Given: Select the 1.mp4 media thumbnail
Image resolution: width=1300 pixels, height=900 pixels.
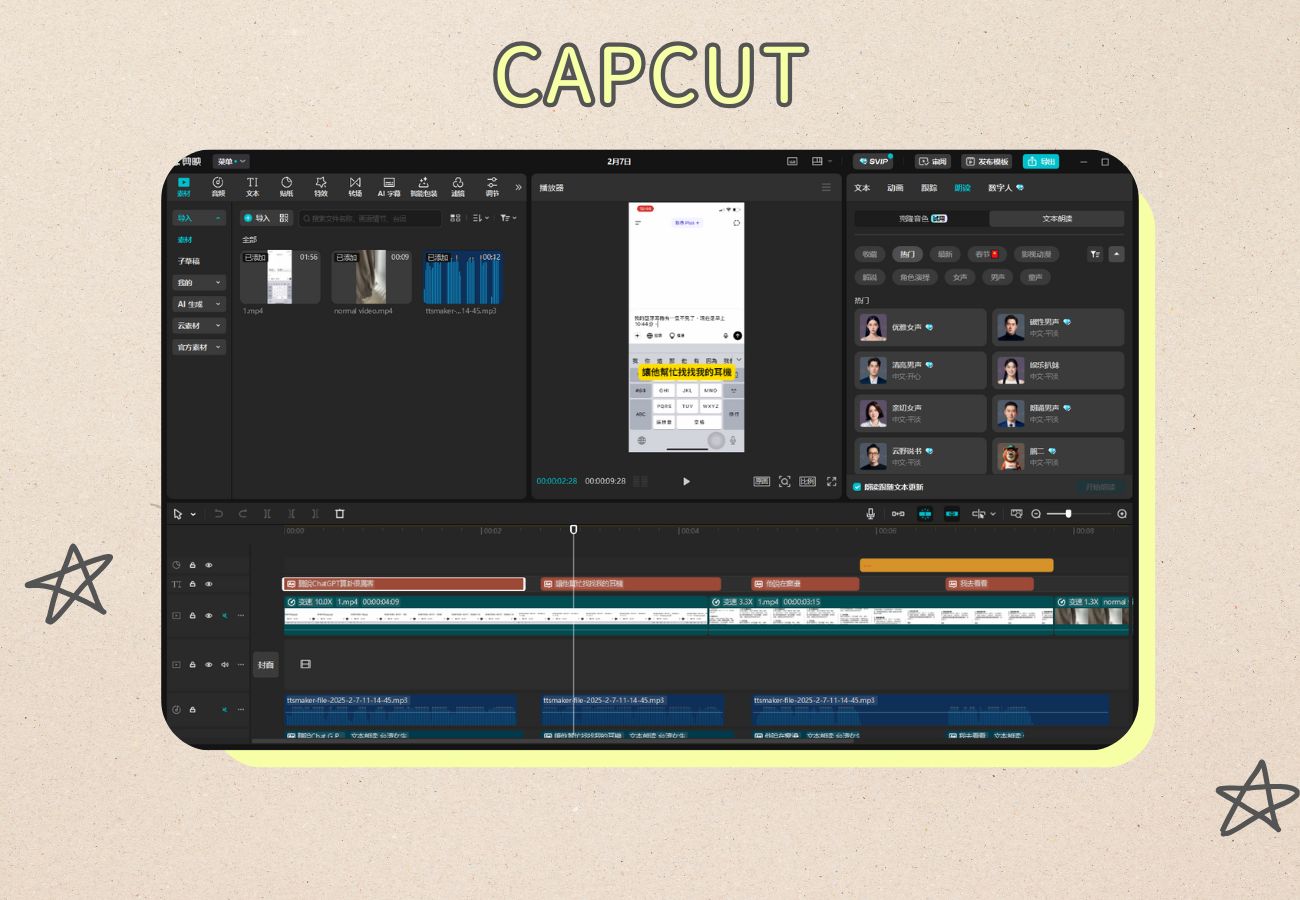Looking at the screenshot, I should pyautogui.click(x=280, y=277).
